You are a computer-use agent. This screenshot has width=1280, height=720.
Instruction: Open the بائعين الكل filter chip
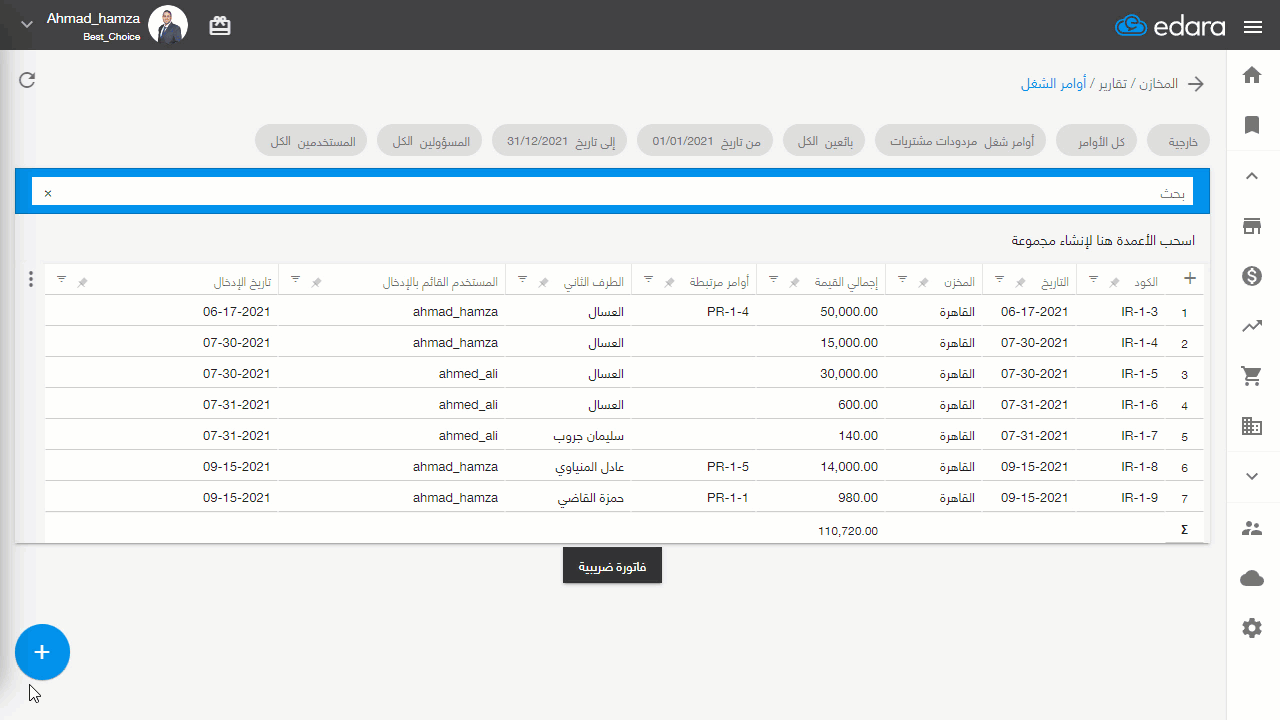pos(825,141)
